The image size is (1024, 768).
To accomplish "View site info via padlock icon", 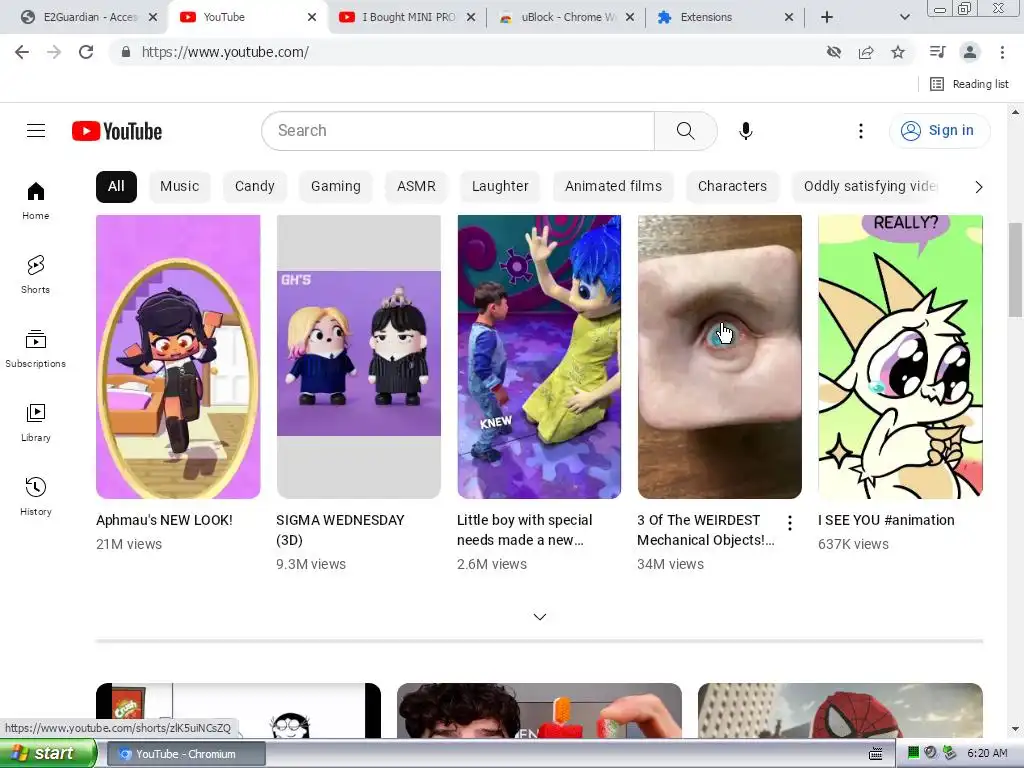I will (125, 52).
